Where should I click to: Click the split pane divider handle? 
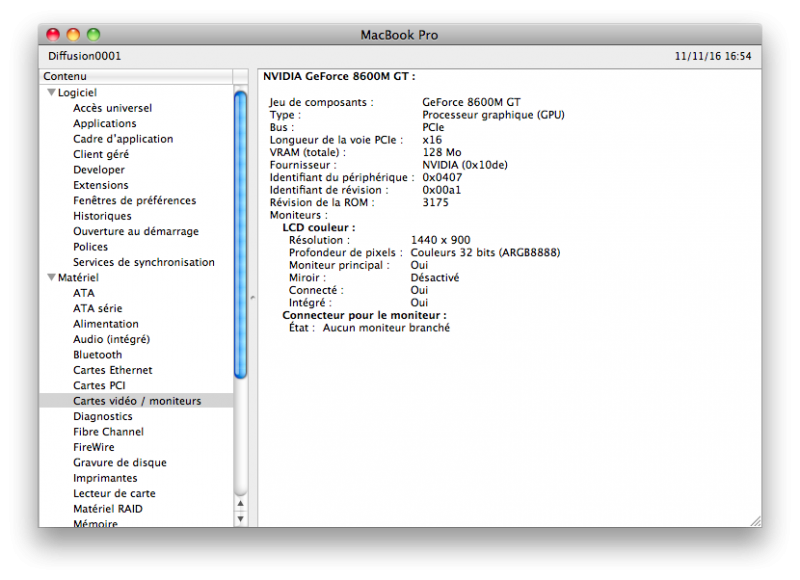[x=253, y=297]
